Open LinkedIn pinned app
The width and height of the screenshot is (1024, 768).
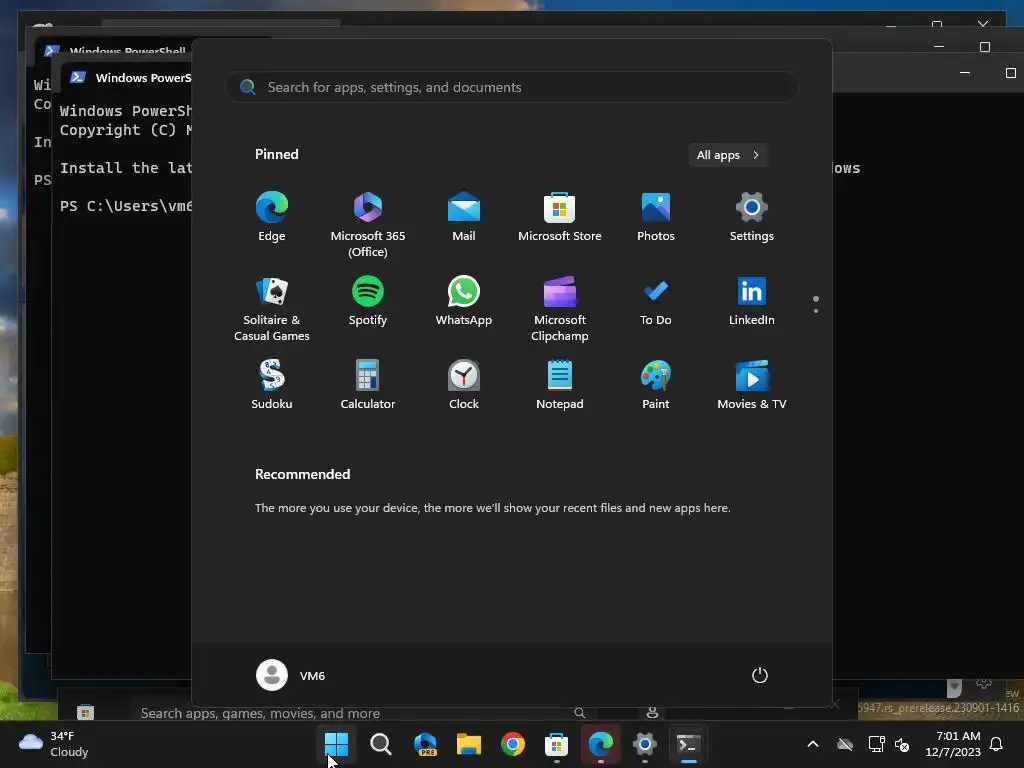pyautogui.click(x=752, y=302)
